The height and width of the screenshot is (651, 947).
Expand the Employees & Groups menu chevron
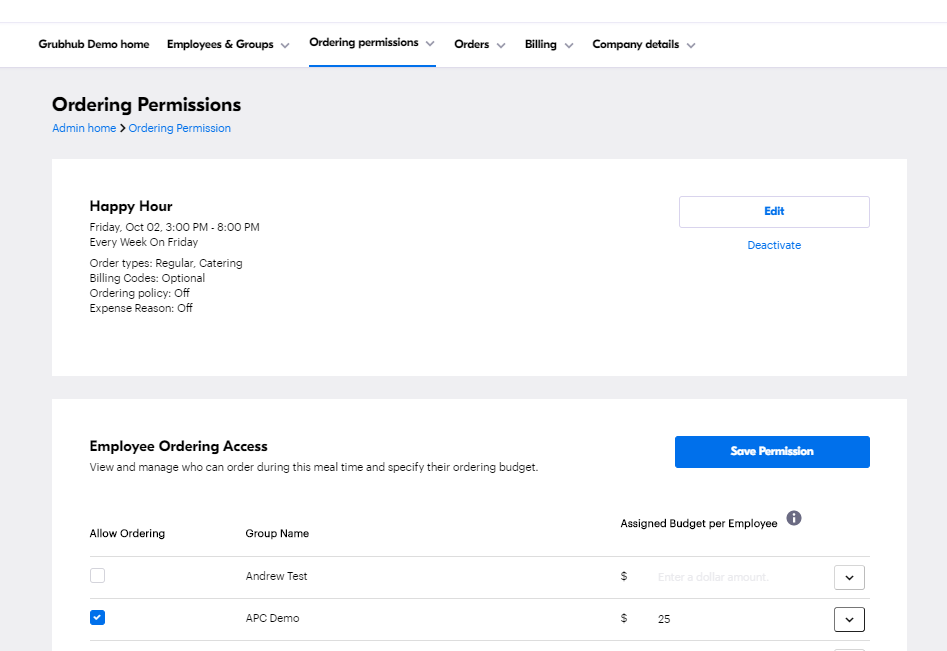point(285,45)
